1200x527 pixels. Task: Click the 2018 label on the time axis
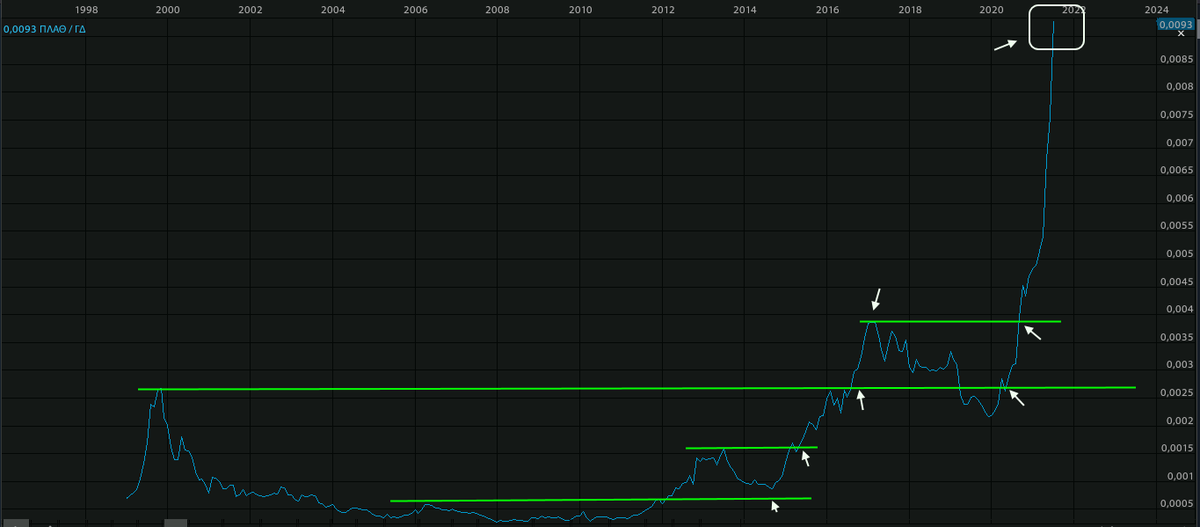point(910,9)
